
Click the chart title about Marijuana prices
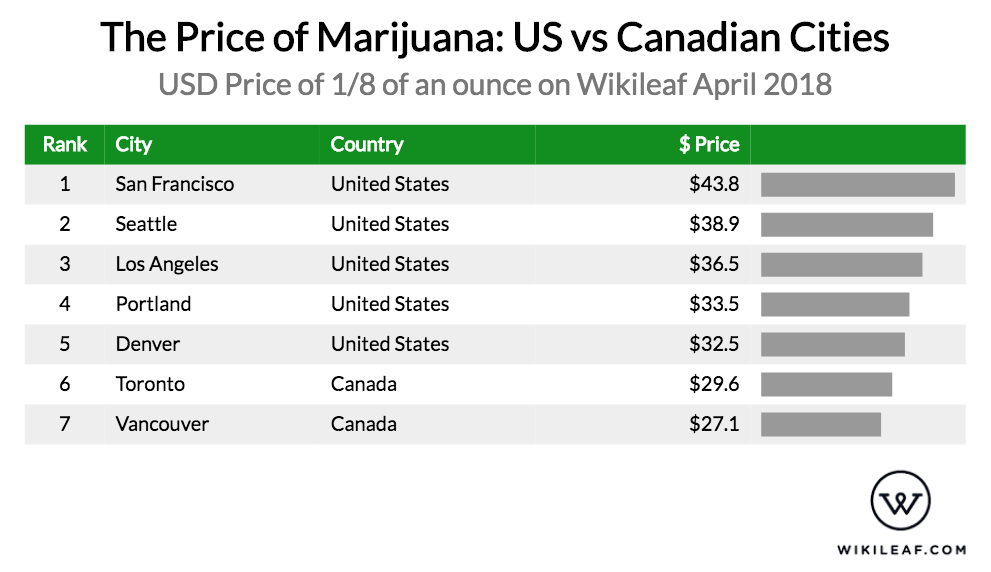(495, 37)
